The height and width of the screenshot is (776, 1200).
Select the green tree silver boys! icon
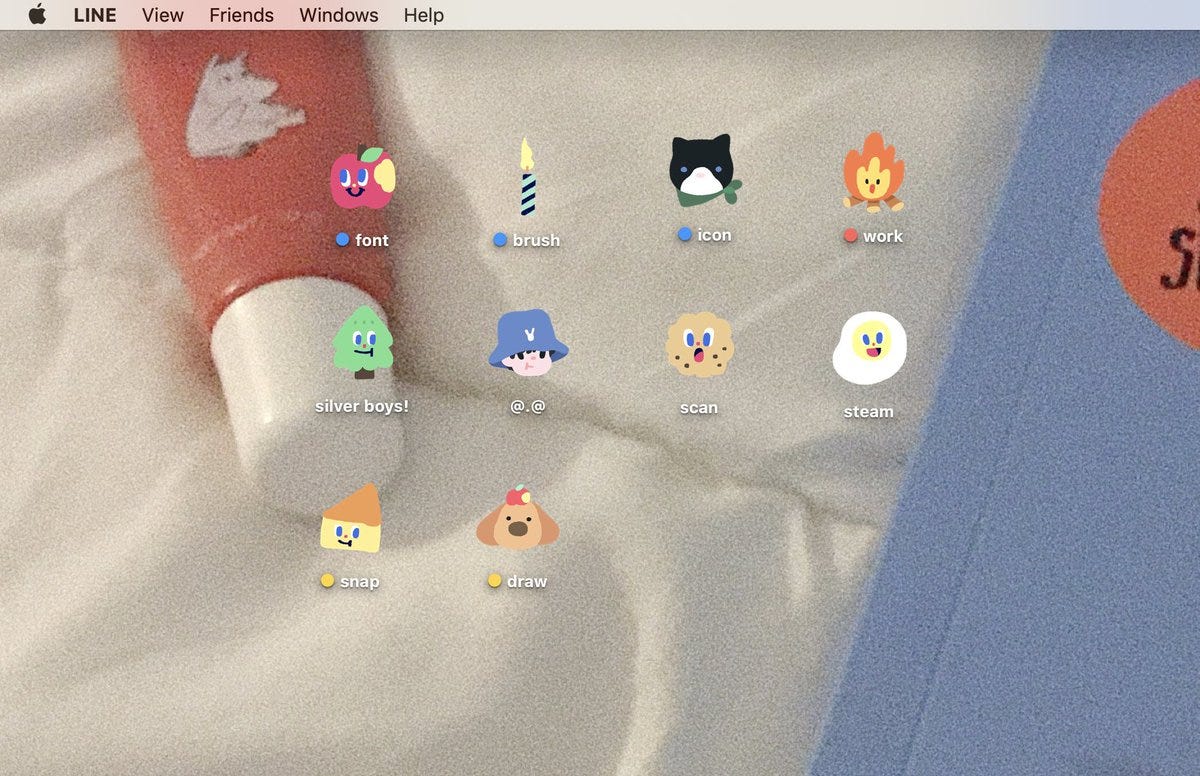362,342
